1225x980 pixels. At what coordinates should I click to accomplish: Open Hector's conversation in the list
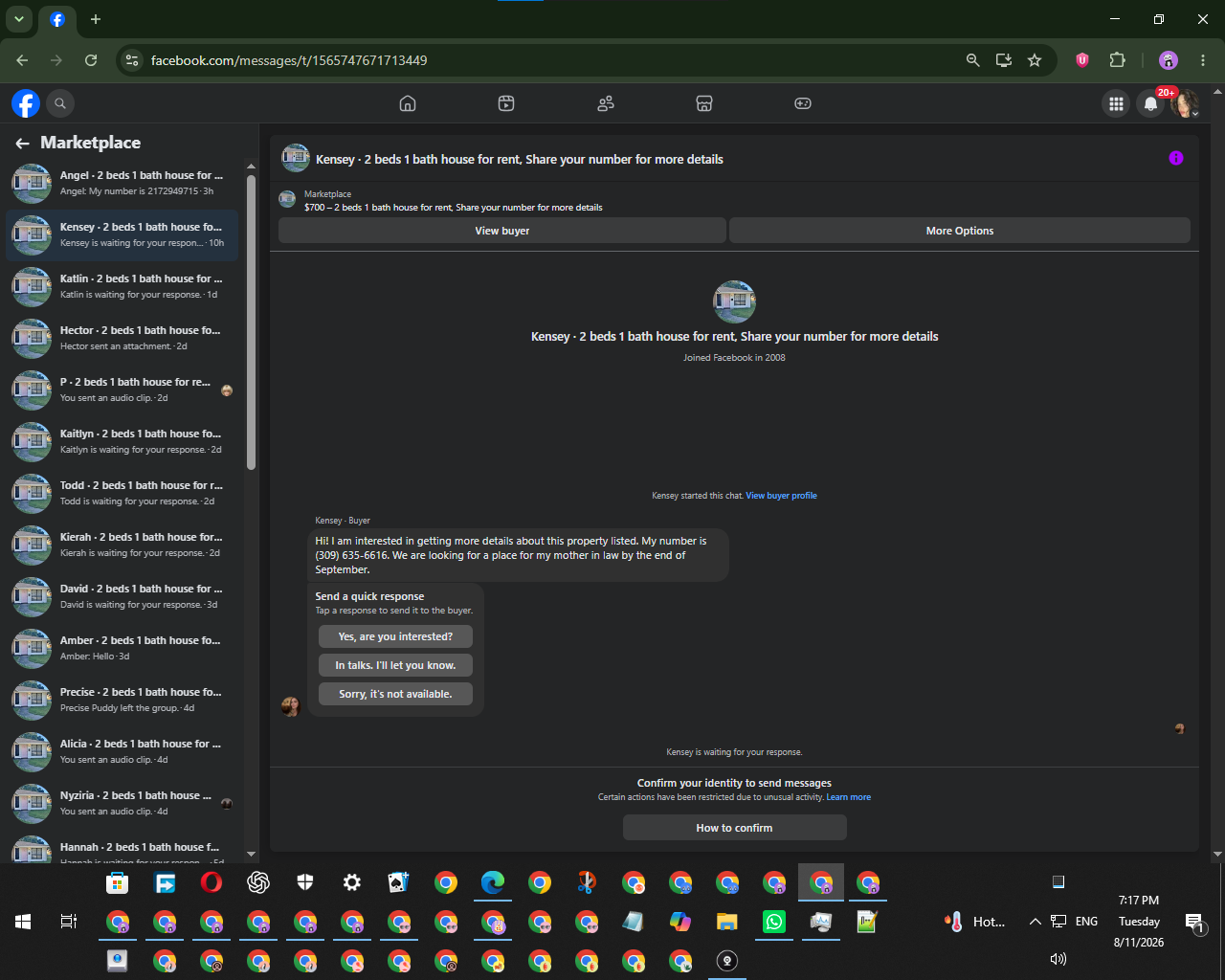(x=122, y=338)
